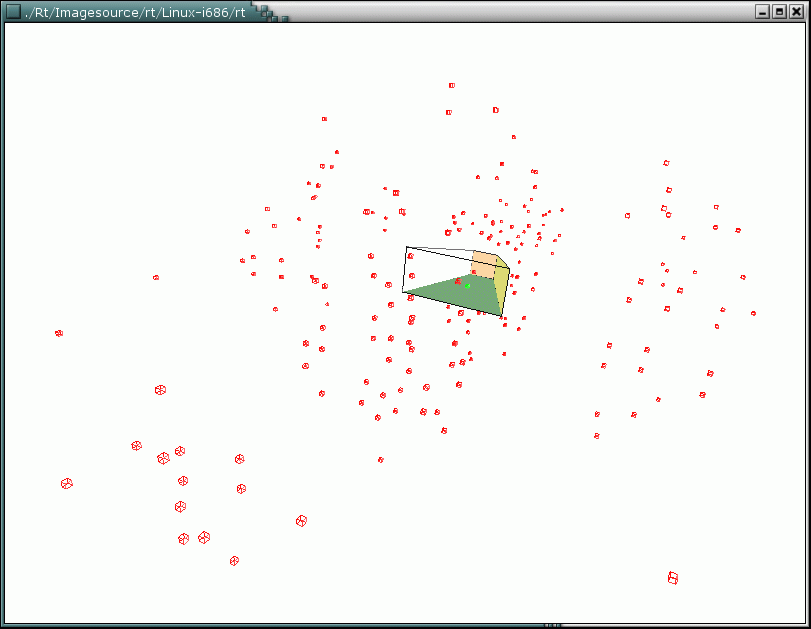Click the front-left bottom corner of the frustum
811x629 pixels.
403,292
